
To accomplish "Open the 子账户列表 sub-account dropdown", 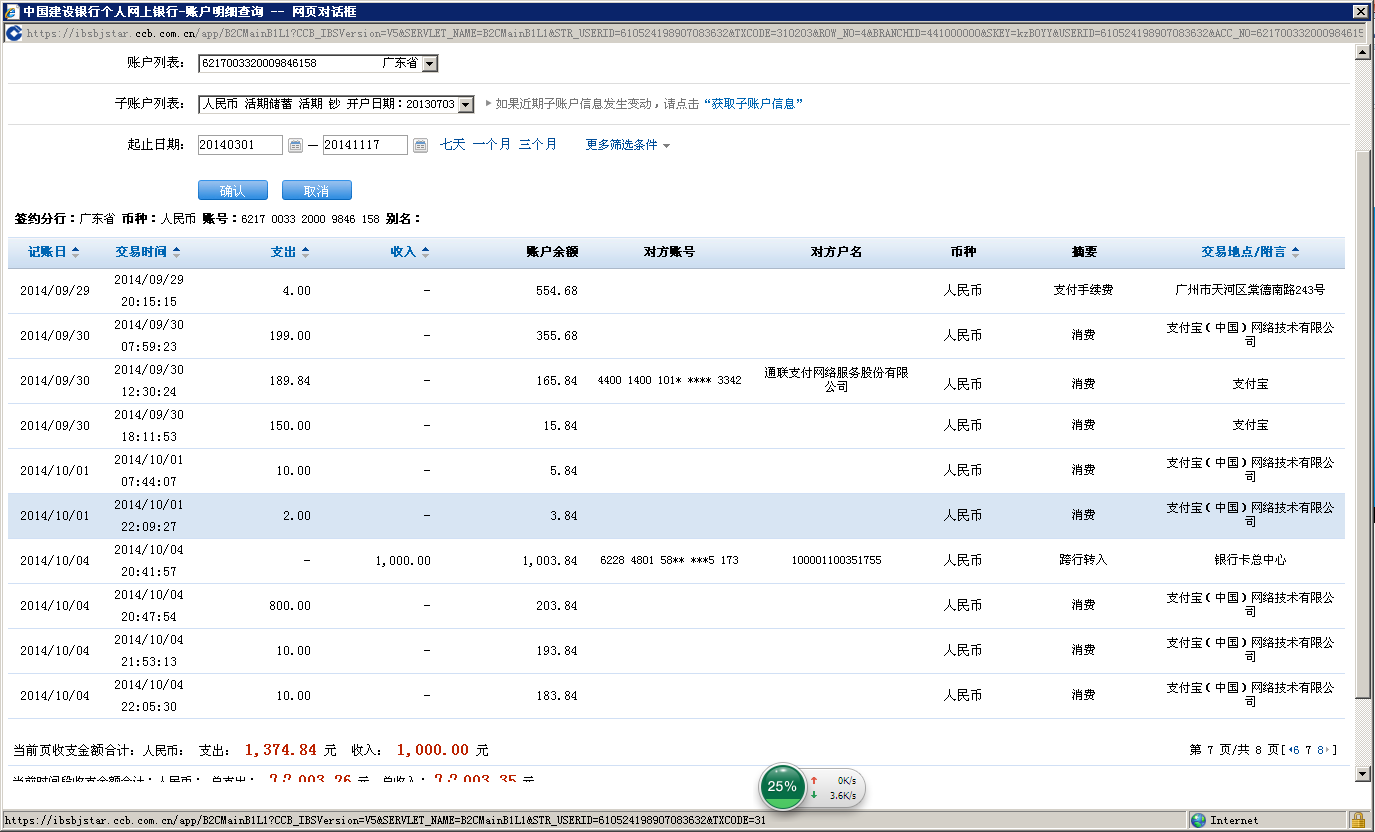I will tap(465, 104).
